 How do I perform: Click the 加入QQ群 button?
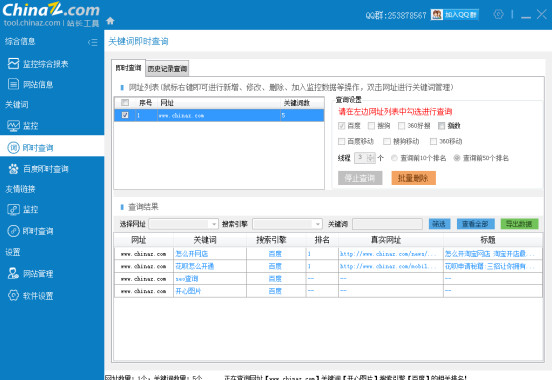click(x=460, y=15)
